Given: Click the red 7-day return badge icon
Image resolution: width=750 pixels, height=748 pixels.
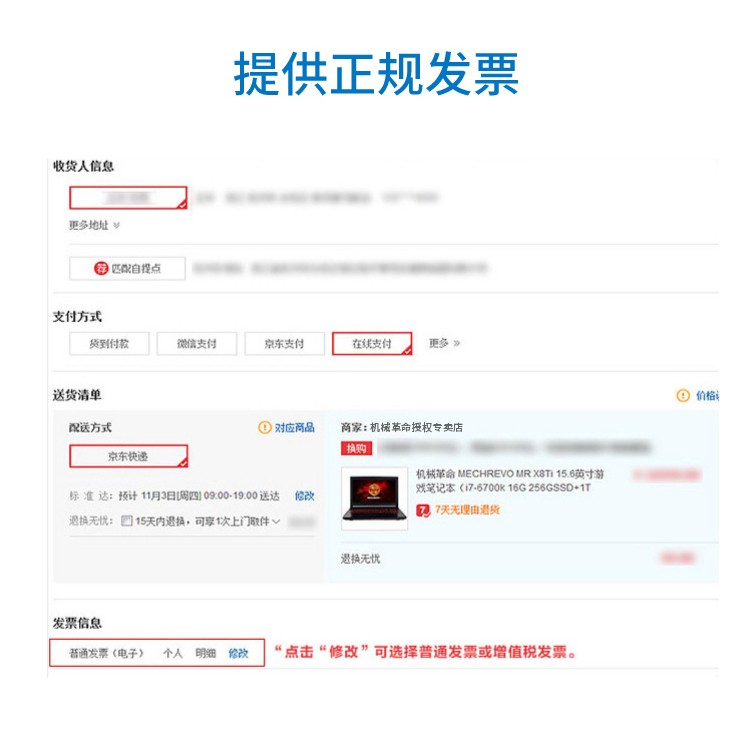Looking at the screenshot, I should 423,510.
